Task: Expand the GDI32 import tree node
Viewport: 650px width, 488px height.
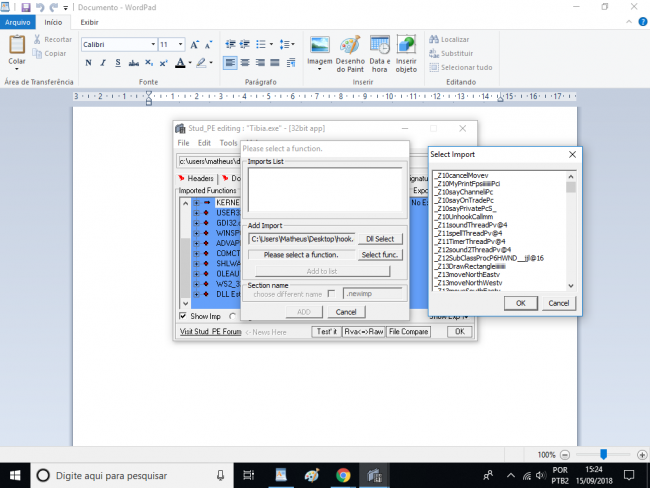Action: (196, 223)
